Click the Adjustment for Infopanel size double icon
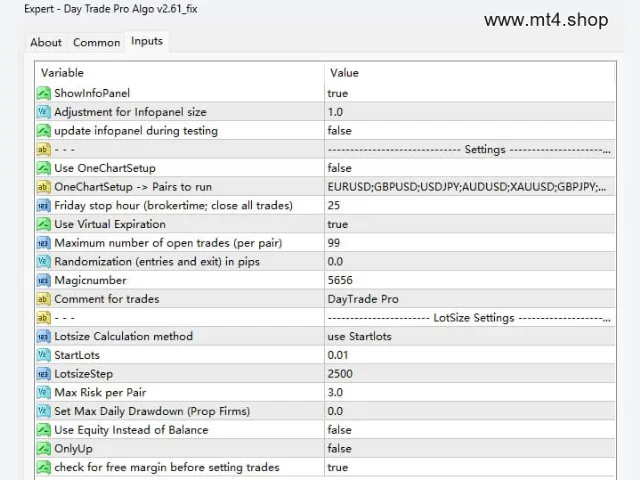 43,112
